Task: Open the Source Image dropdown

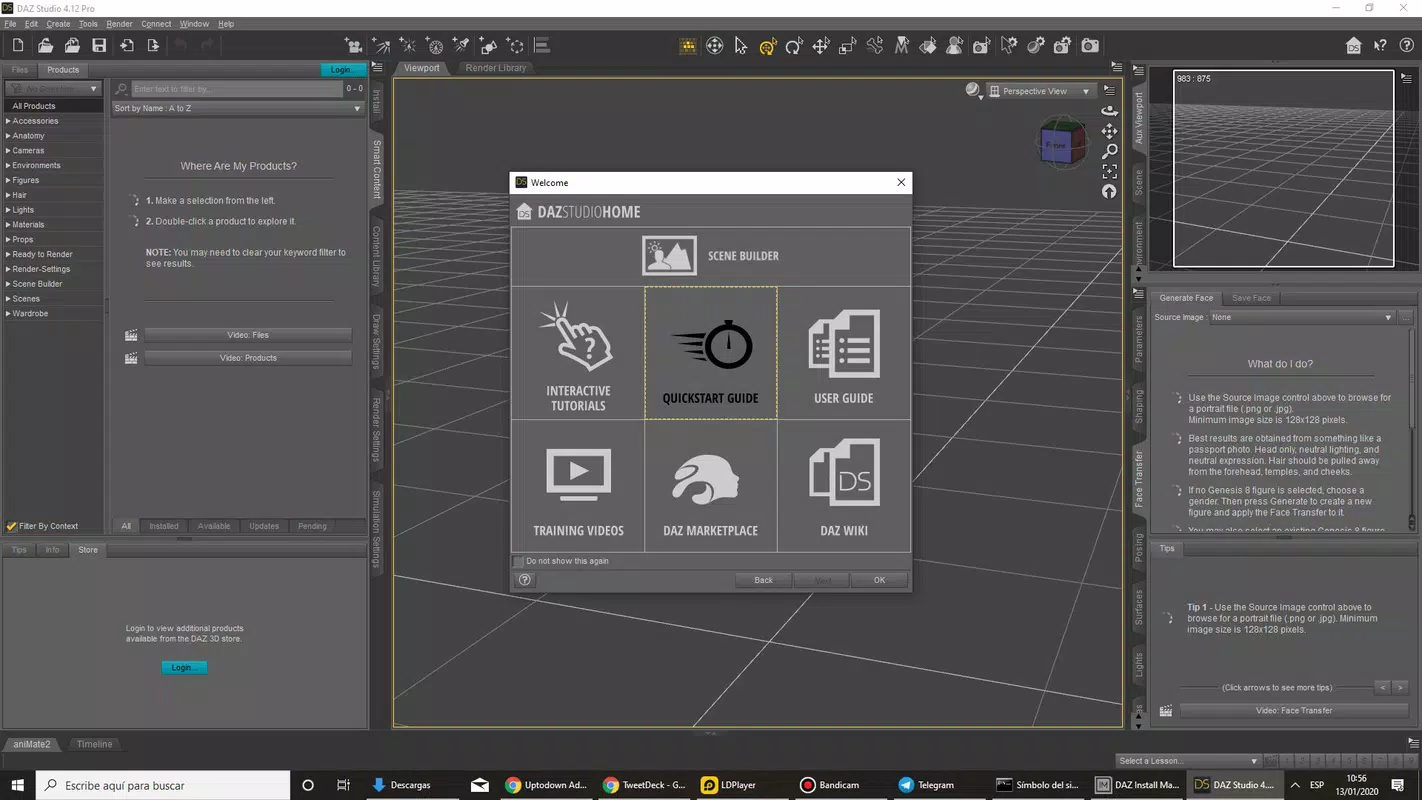Action: pos(1301,318)
